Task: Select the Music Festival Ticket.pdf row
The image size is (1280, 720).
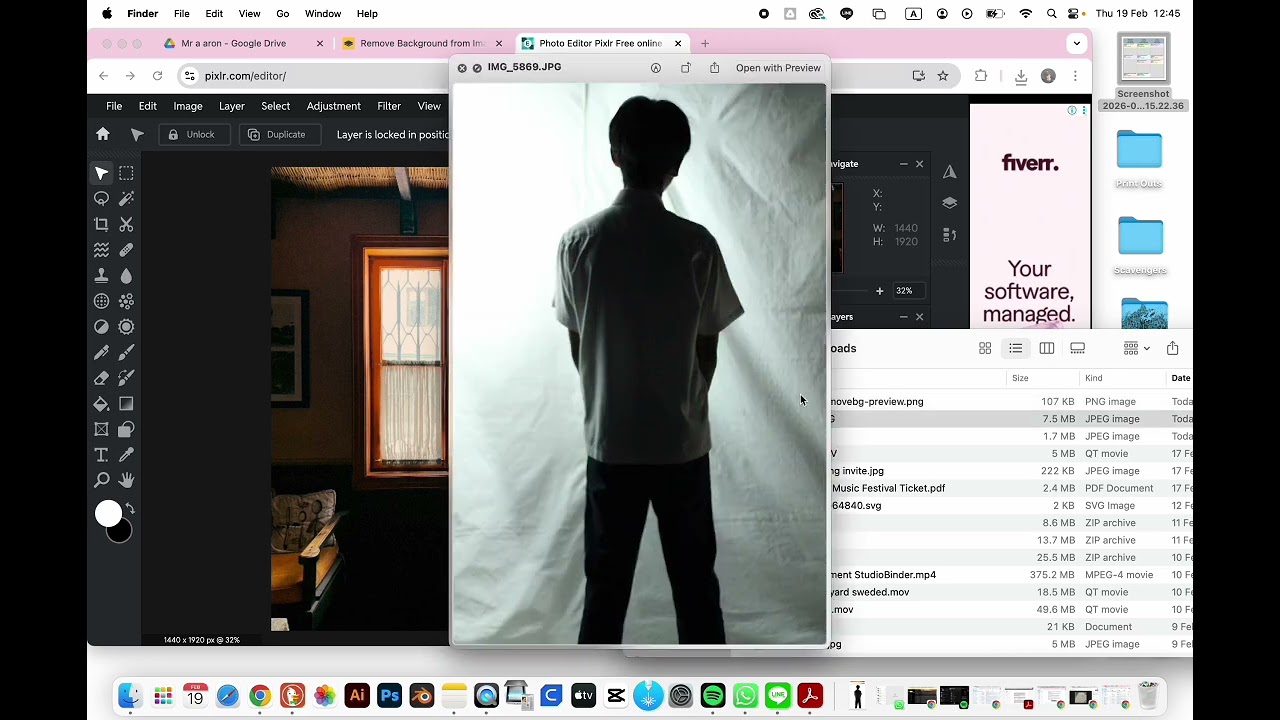Action: click(x=1010, y=488)
